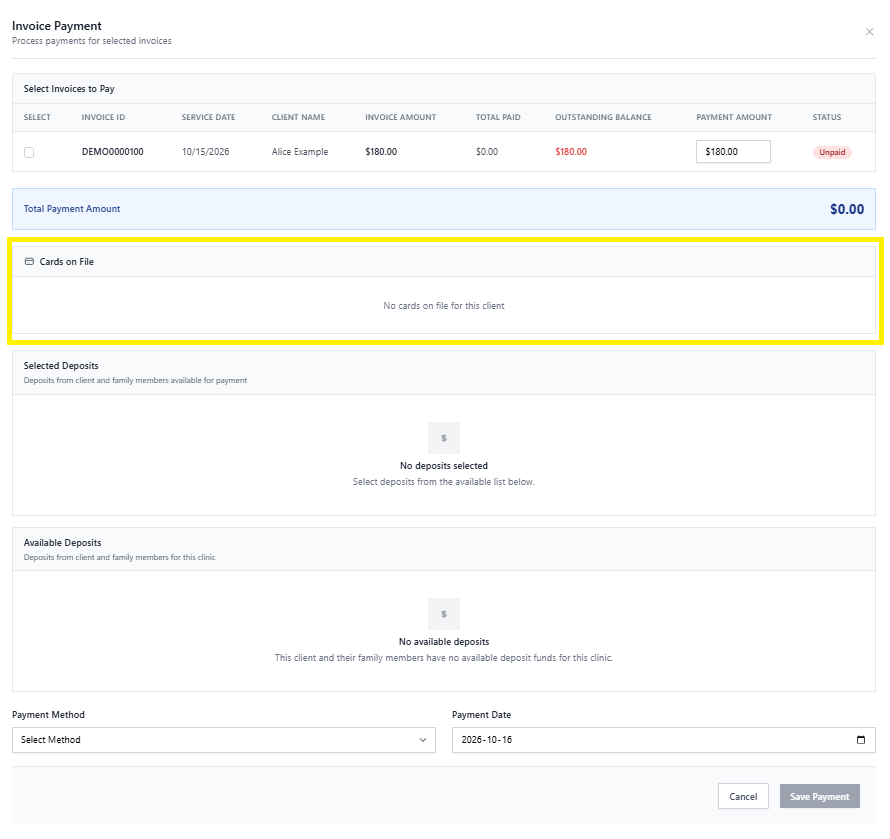Click client name Alice Example

[300, 152]
